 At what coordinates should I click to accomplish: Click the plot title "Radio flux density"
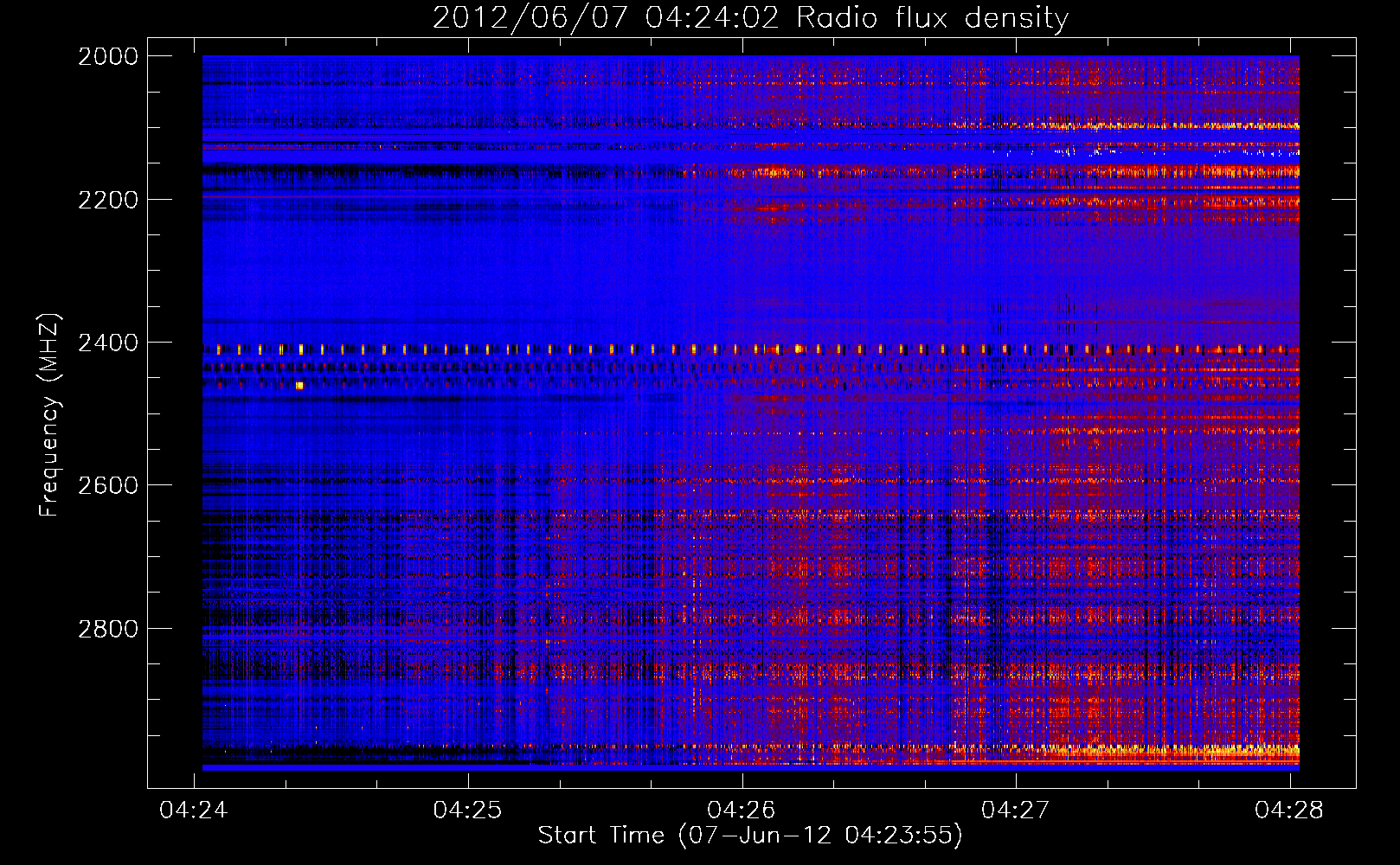tap(933, 18)
